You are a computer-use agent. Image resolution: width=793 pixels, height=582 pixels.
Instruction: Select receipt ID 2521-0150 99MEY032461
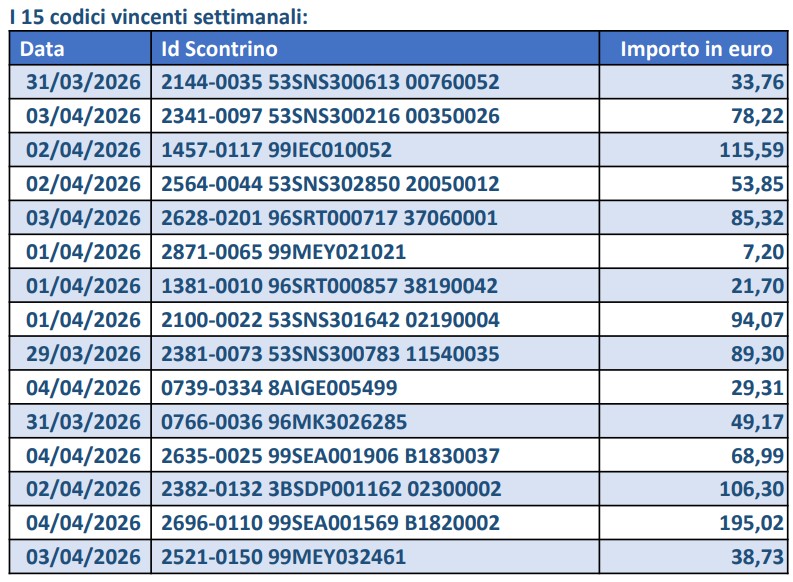283,557
